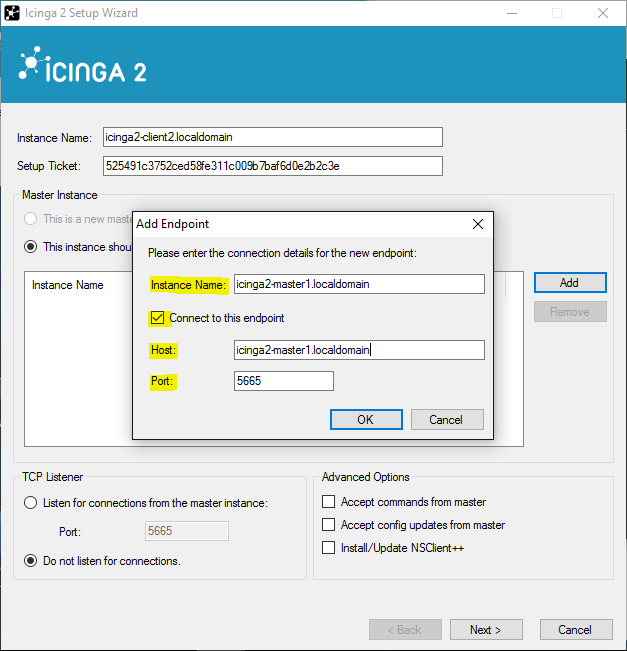627x651 pixels.
Task: Select 'This is a new master' radio button
Action: pos(31,219)
